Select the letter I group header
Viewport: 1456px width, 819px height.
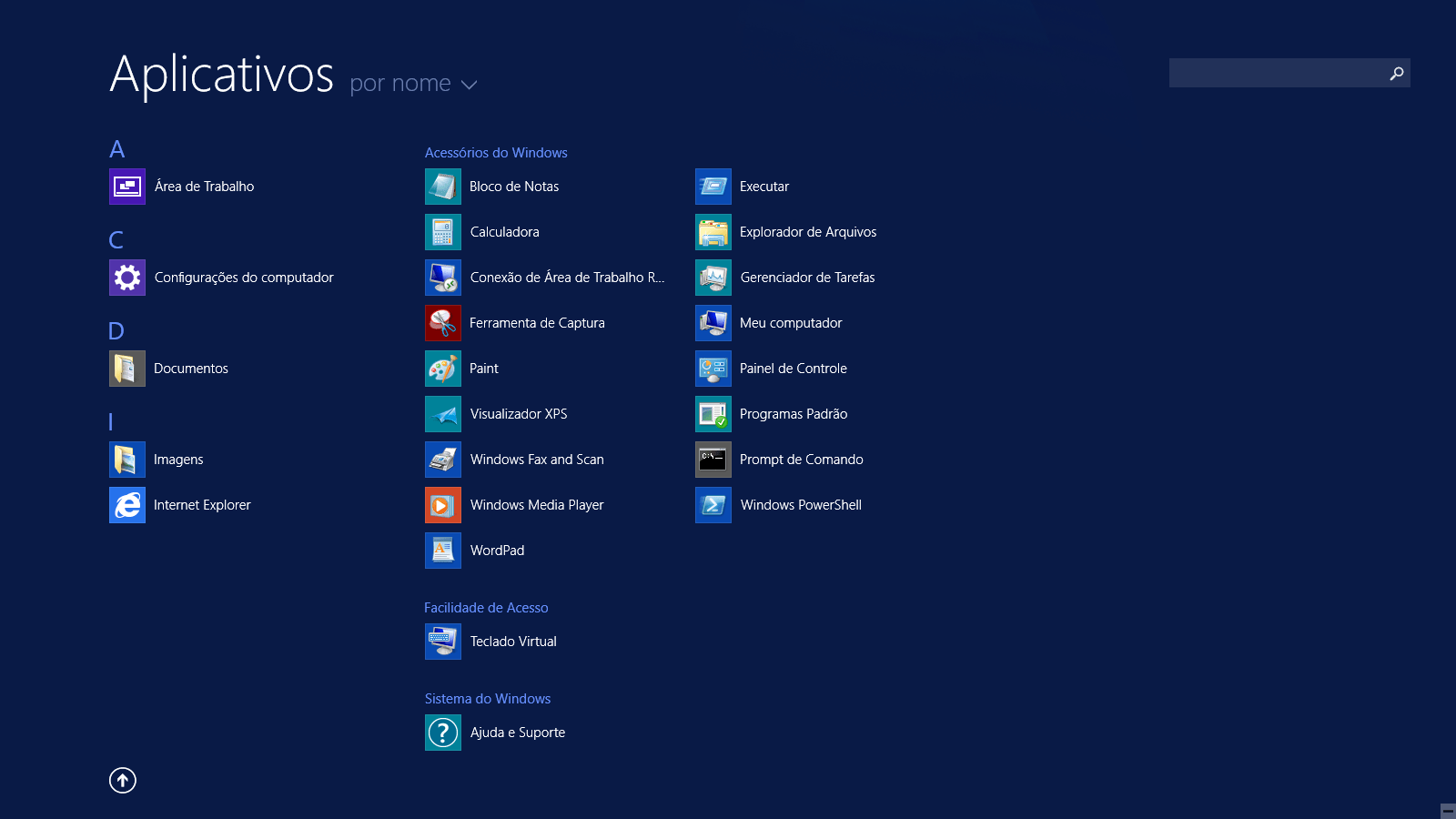tap(111, 422)
